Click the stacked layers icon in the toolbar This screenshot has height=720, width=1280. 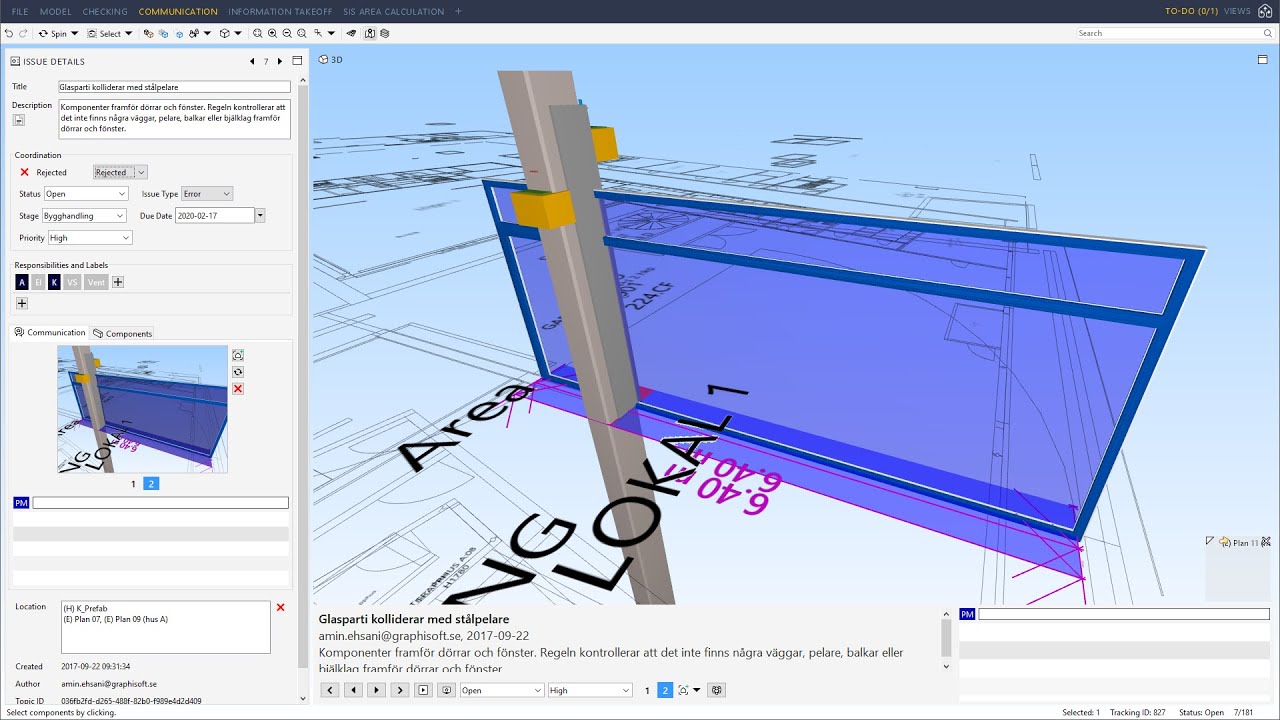click(x=384, y=34)
